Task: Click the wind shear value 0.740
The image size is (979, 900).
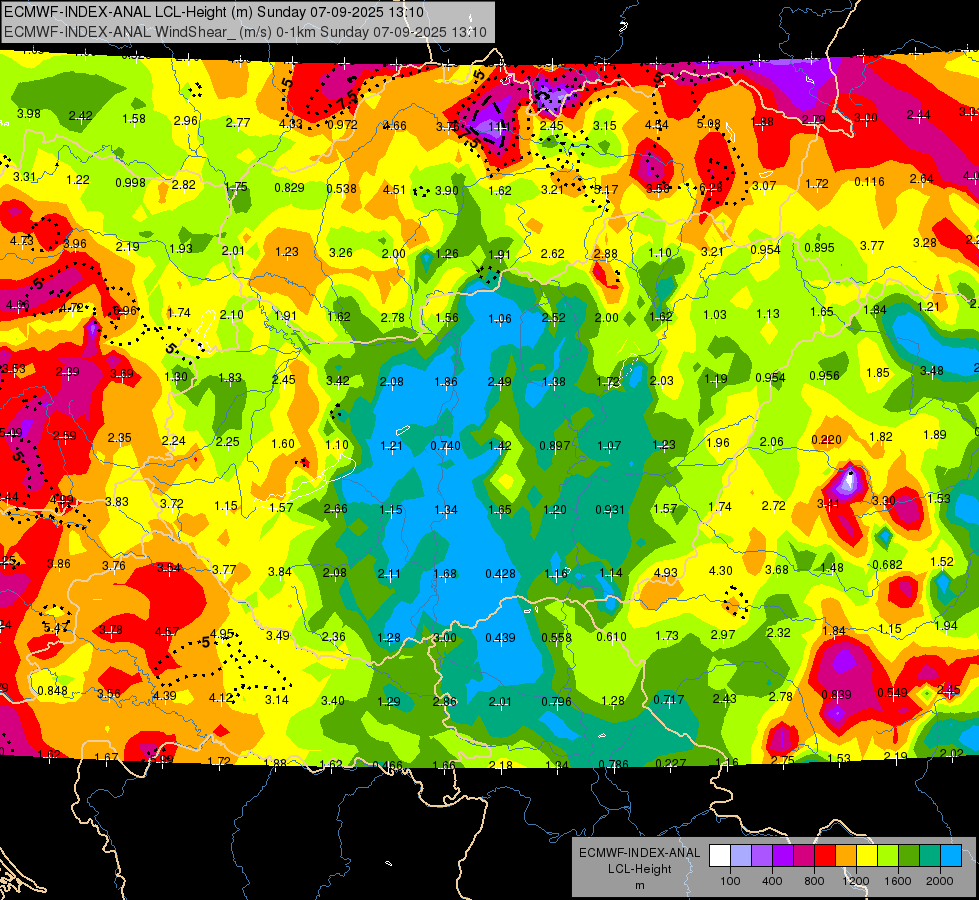Action: (446, 445)
